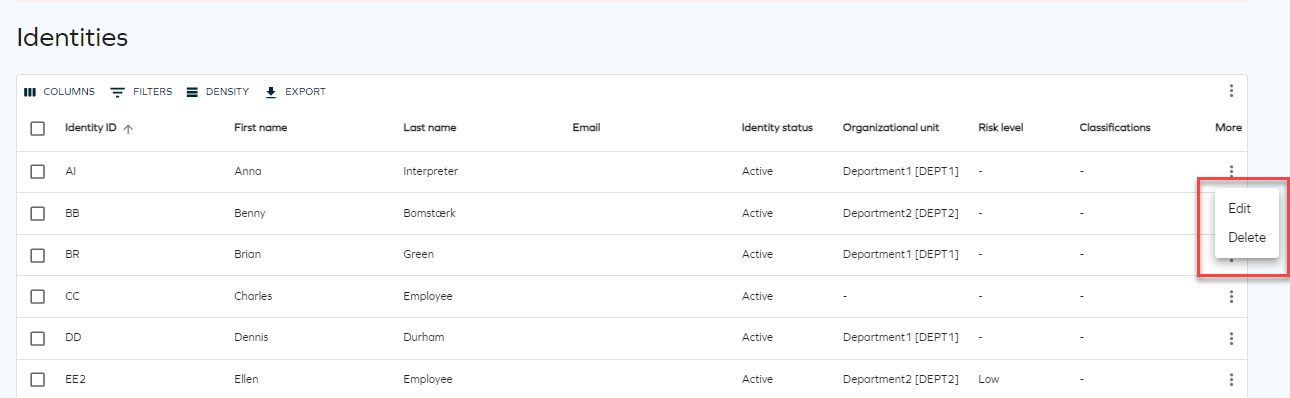Open the Filters panel icon
This screenshot has height=398, width=1290.
coord(118,92)
